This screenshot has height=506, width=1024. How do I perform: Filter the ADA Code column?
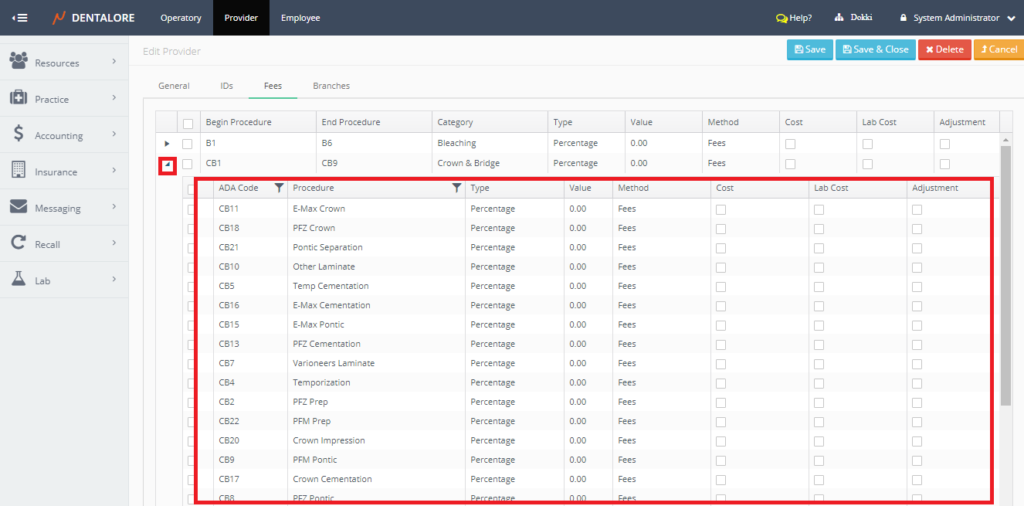click(279, 188)
